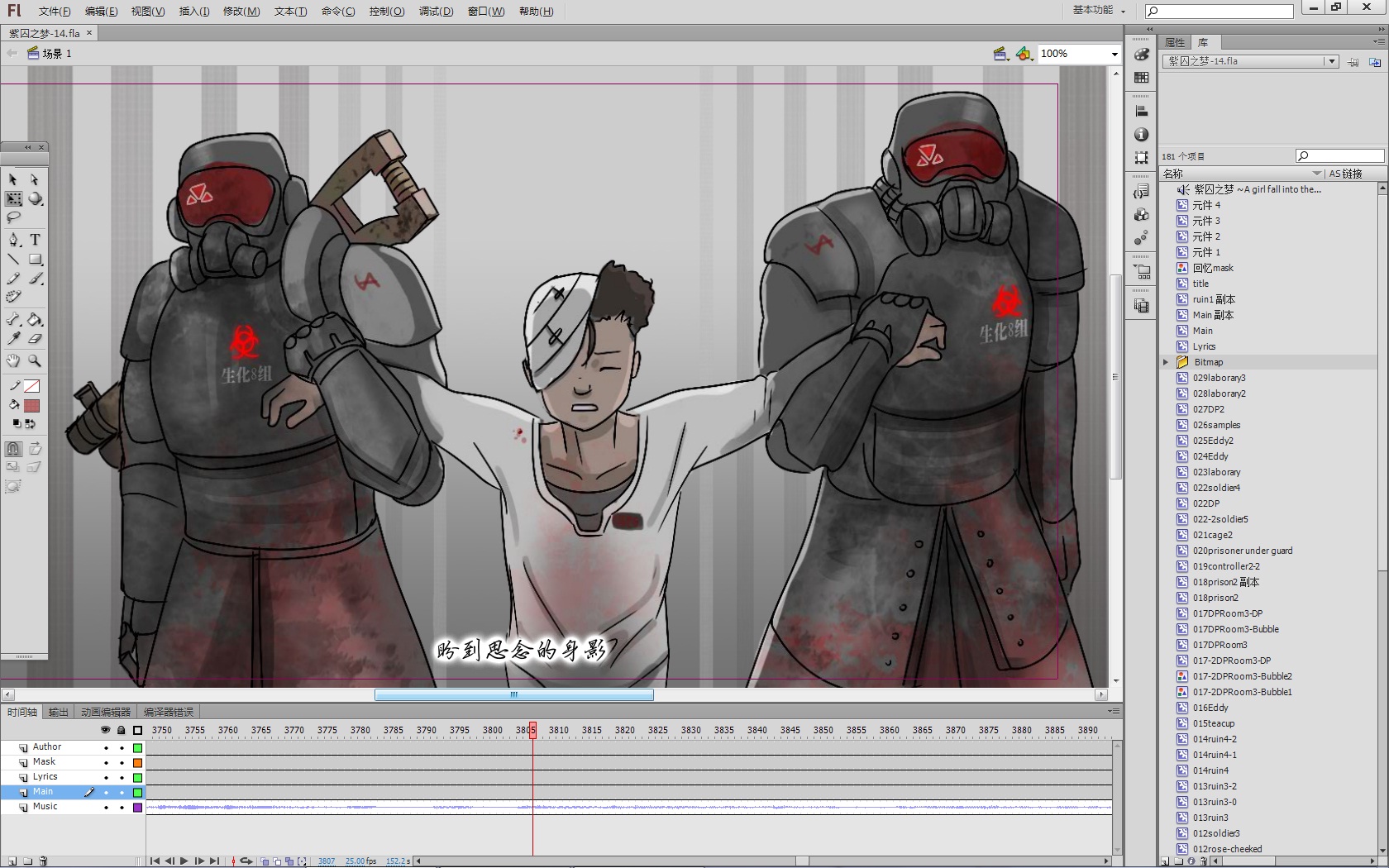
Task: Pick the Eyedropper tool
Action: pos(13,339)
